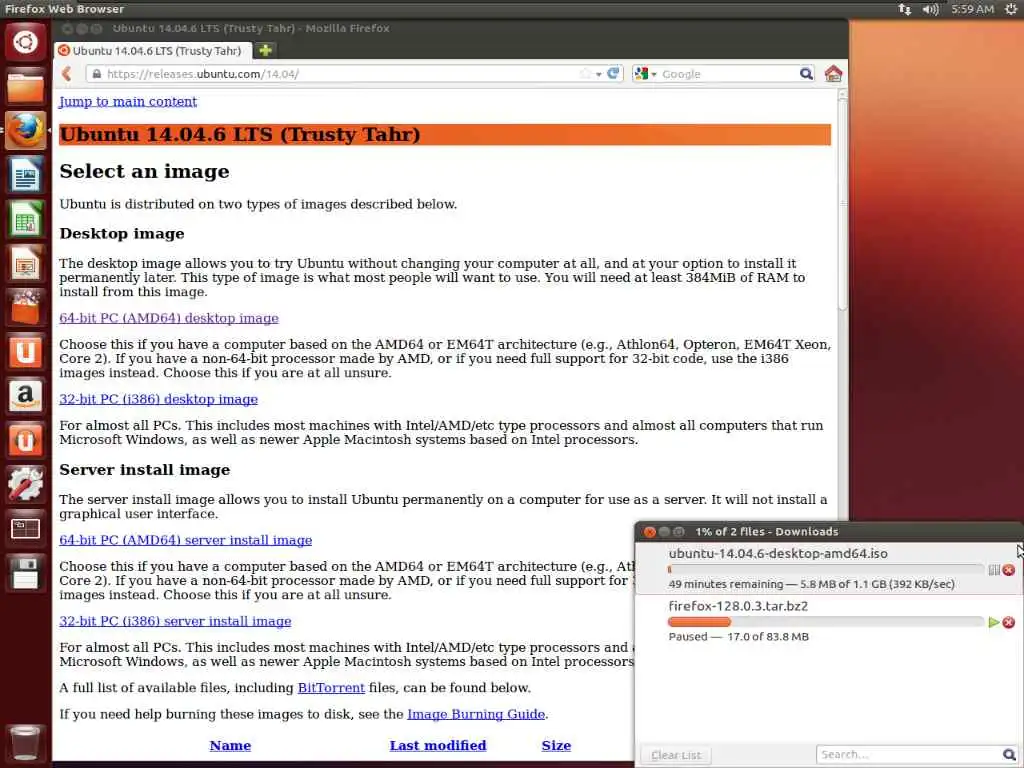Select the ubuntu-14.04.6-desktop-amd64.iso file name

778,553
